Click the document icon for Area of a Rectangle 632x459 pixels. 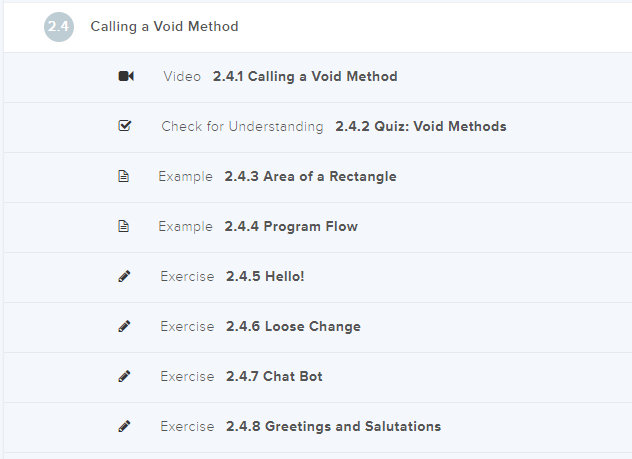[124, 177]
